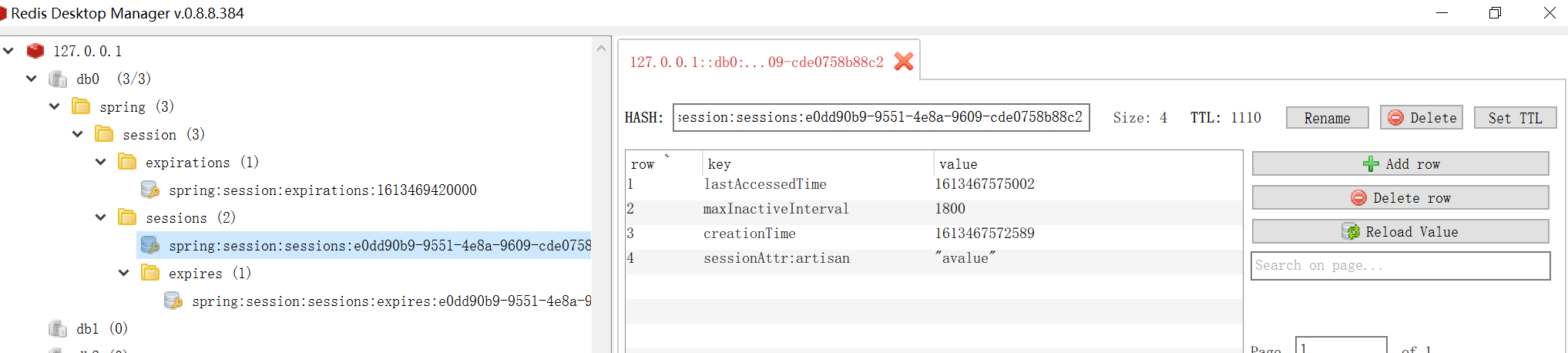
Task: Click the session folder icon
Action: (104, 134)
